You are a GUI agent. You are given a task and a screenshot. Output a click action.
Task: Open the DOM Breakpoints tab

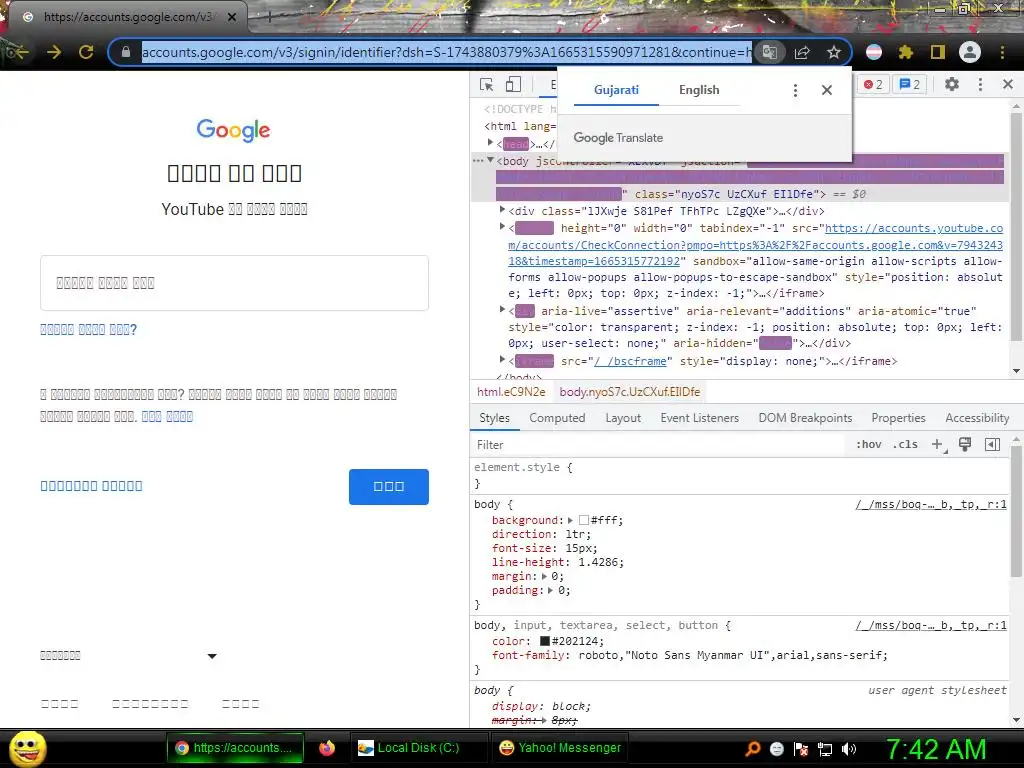coord(805,418)
